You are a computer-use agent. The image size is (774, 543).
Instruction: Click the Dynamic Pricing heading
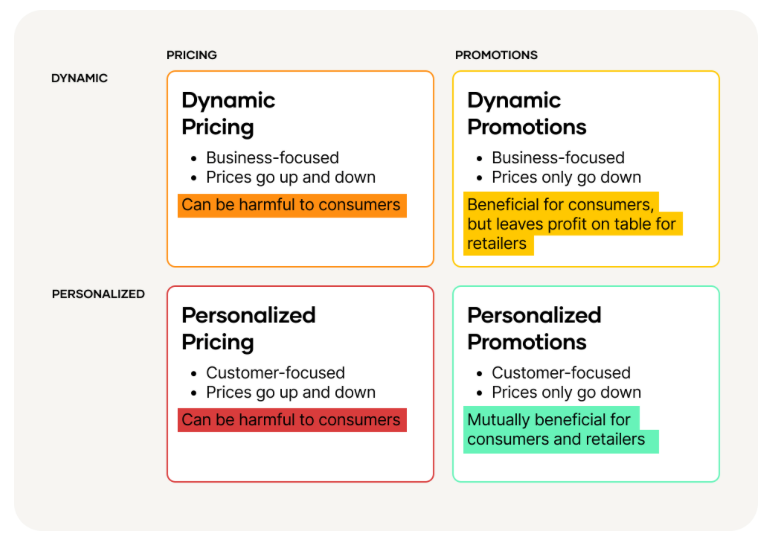(228, 113)
